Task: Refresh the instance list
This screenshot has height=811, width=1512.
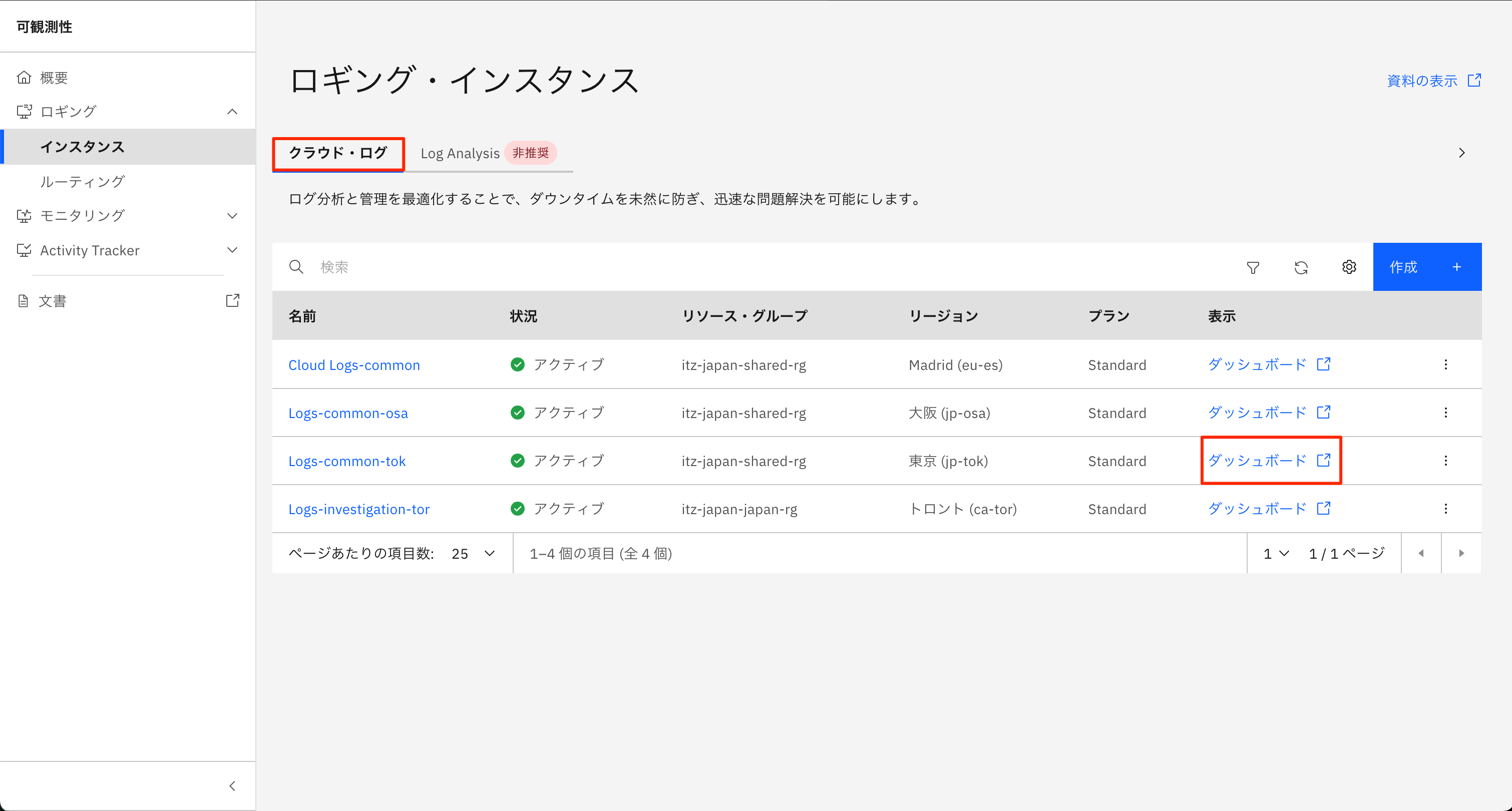Action: tap(1301, 267)
